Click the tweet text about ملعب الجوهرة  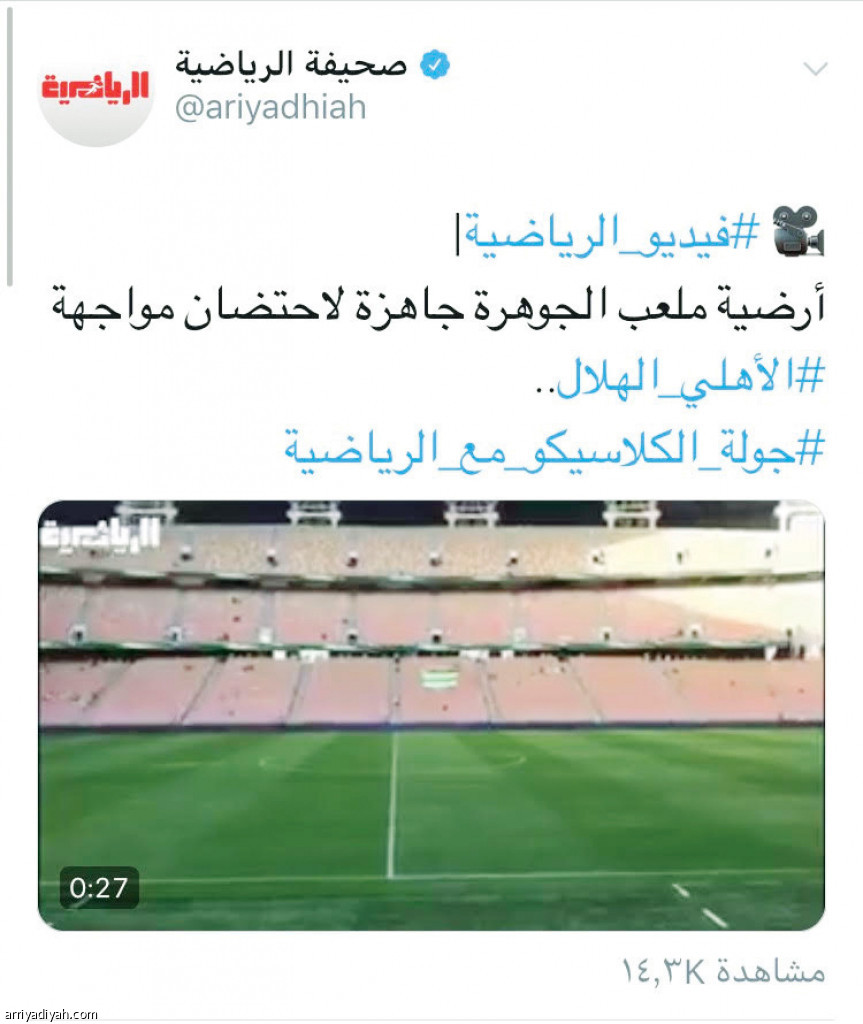click(438, 307)
